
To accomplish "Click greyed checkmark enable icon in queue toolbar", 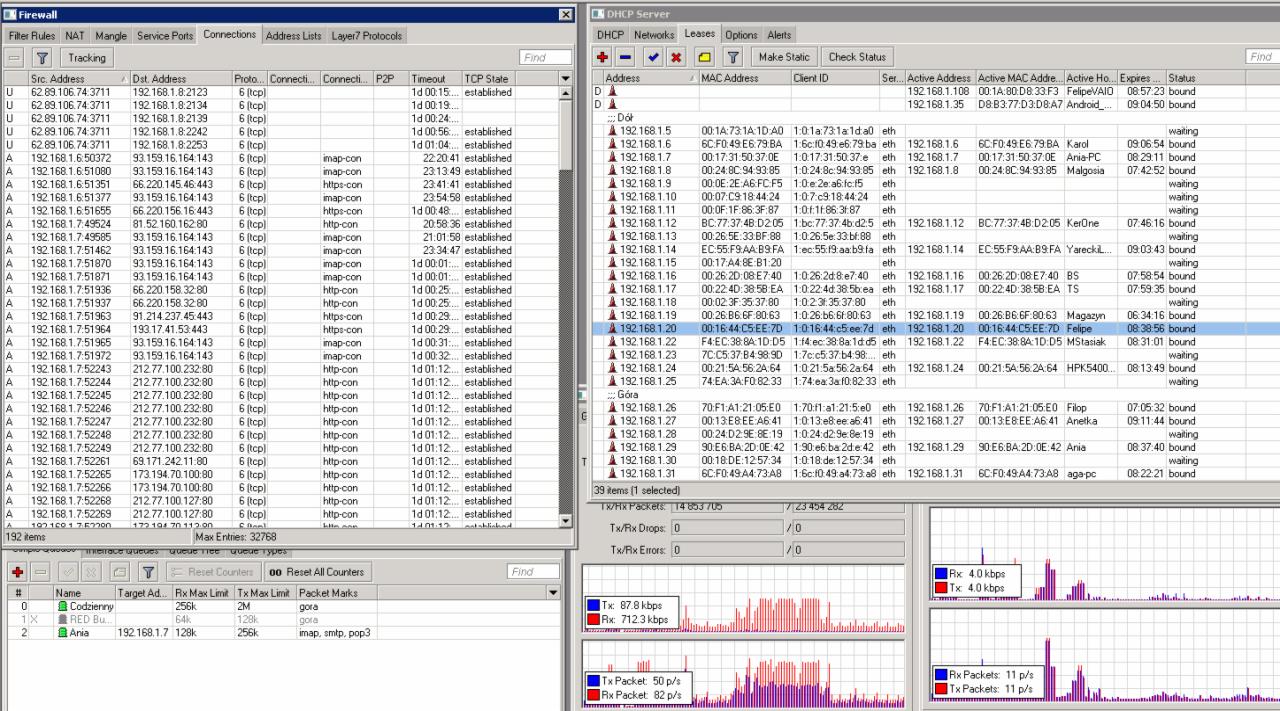I will click(66, 572).
